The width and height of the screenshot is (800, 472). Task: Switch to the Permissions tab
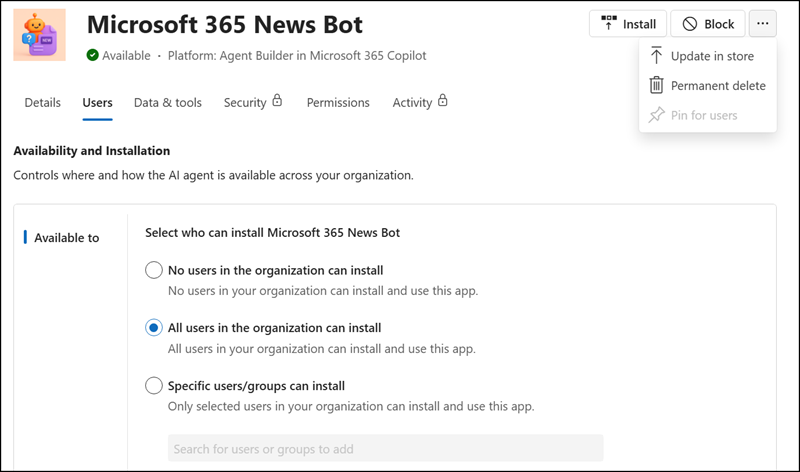click(x=338, y=103)
